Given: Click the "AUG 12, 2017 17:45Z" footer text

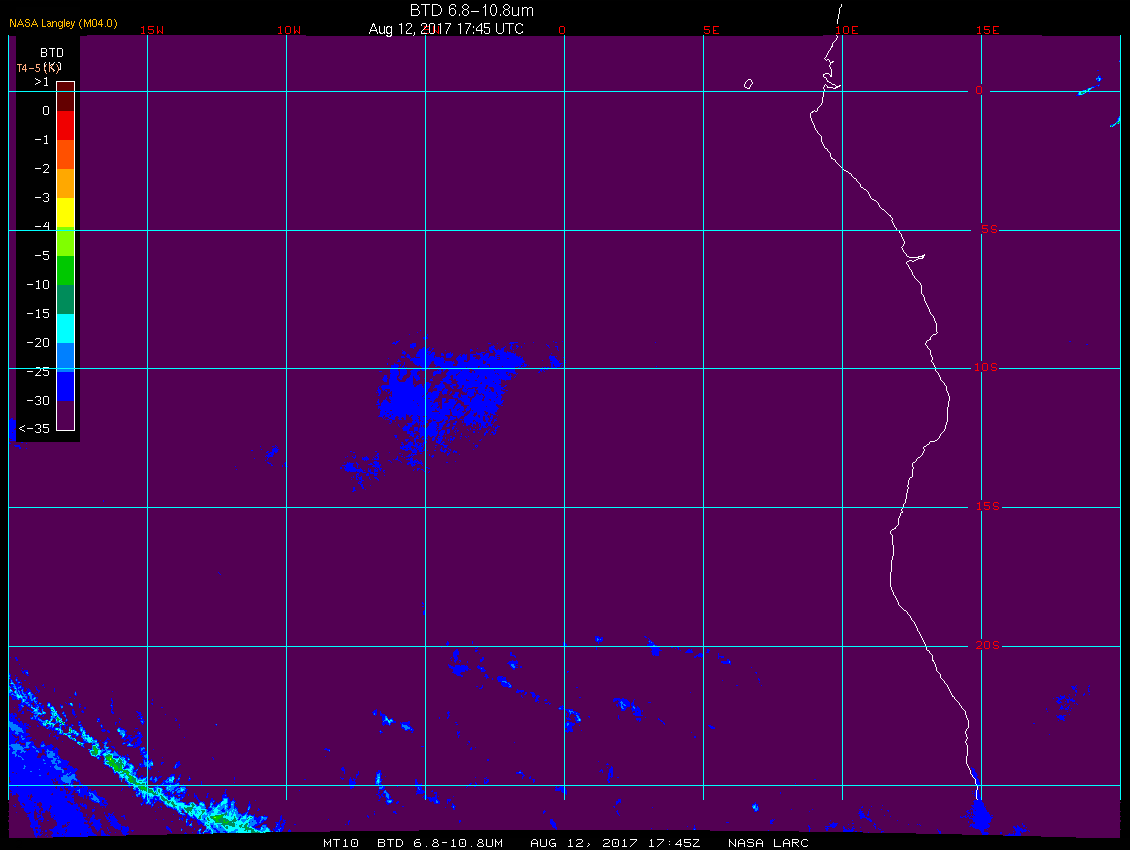Looking at the screenshot, I should point(615,843).
